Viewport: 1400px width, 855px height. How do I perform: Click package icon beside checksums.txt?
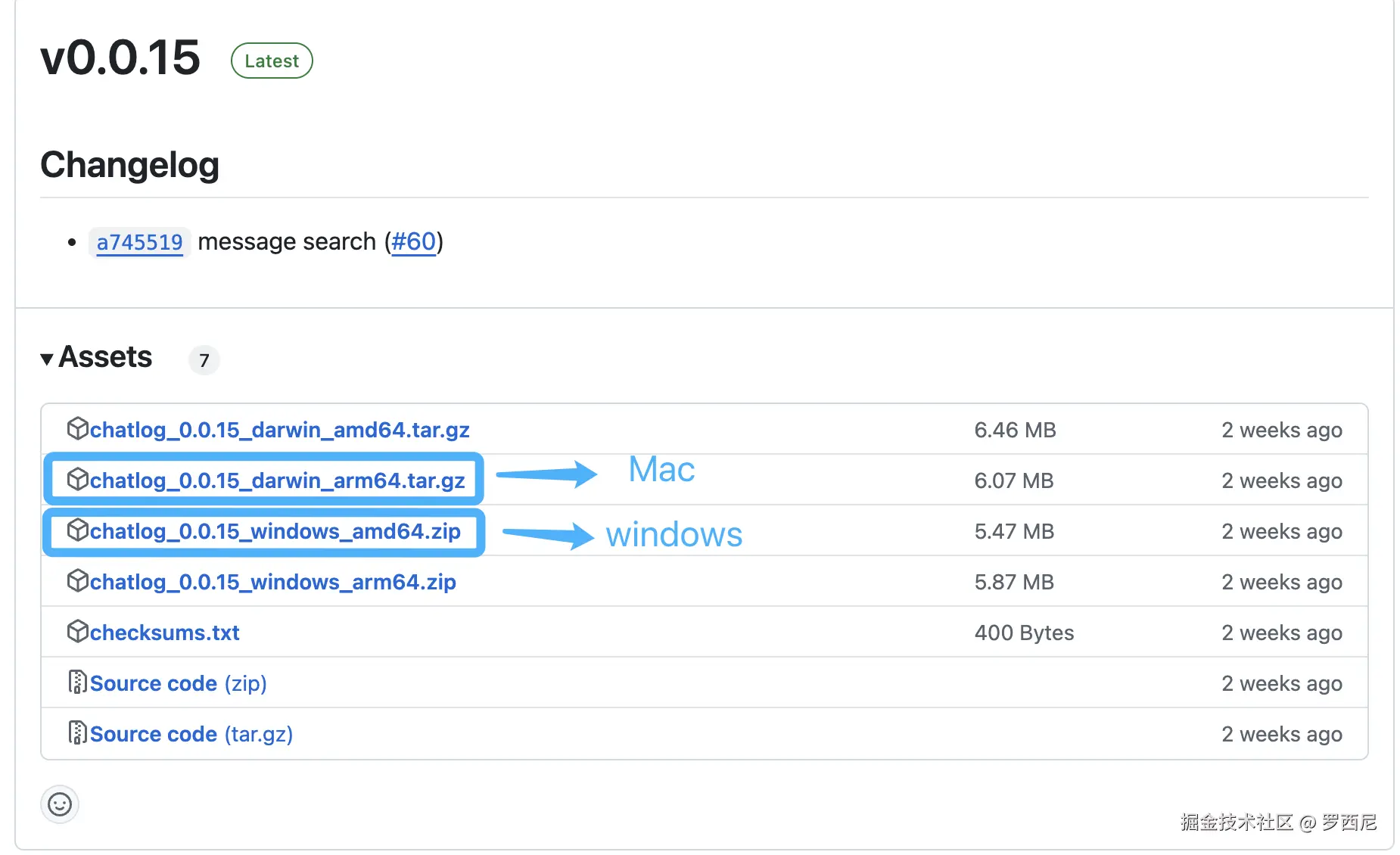(77, 631)
